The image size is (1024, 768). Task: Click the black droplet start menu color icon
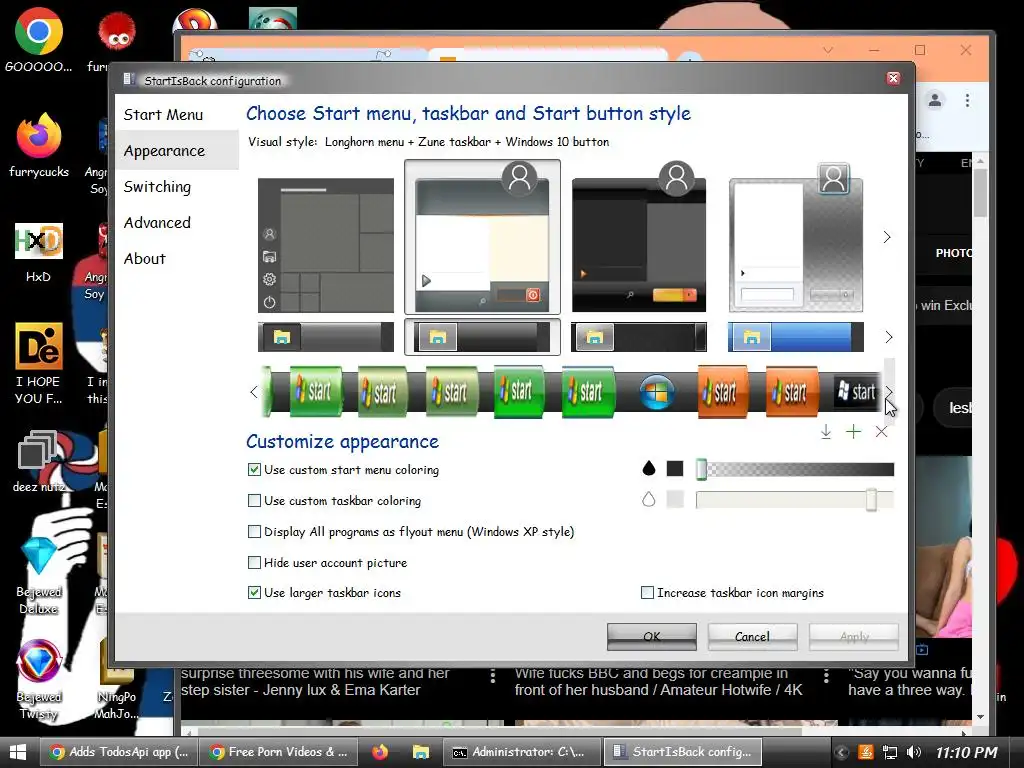648,468
